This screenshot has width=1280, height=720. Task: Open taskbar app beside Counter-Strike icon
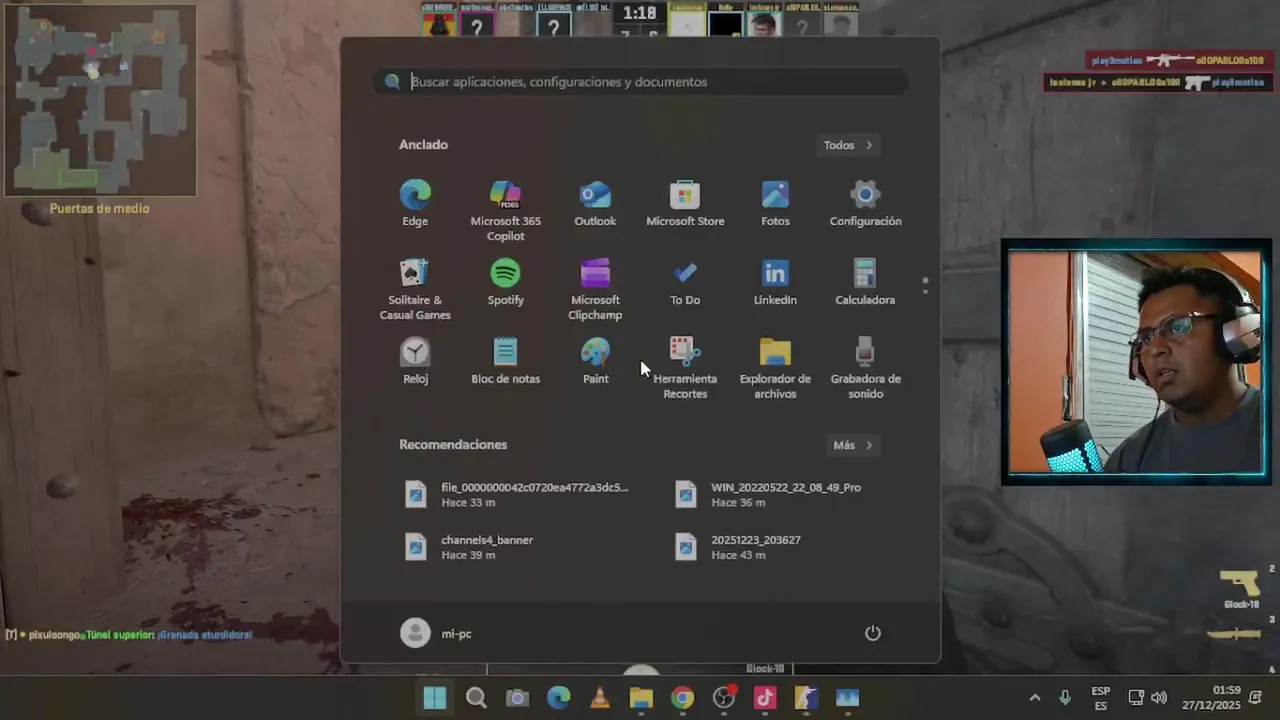(847, 698)
